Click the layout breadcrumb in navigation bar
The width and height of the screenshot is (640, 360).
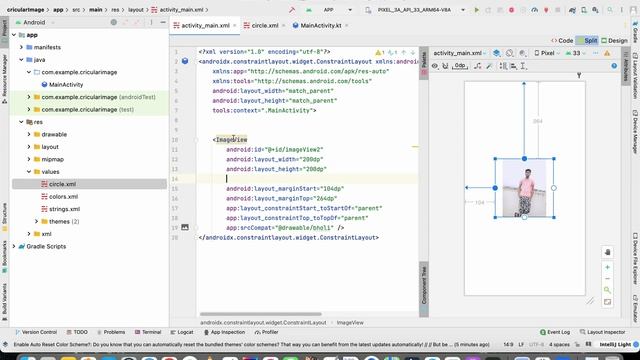tap(136, 10)
